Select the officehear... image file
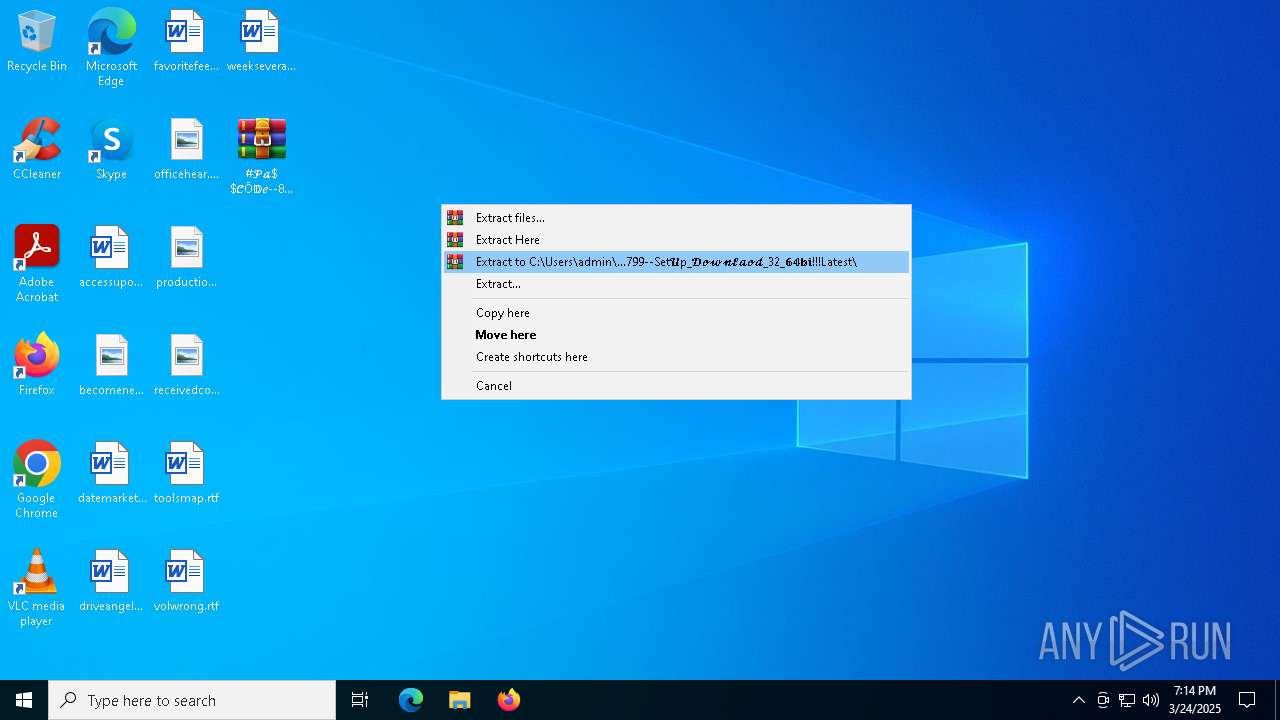This screenshot has height=720, width=1280. pos(186,150)
